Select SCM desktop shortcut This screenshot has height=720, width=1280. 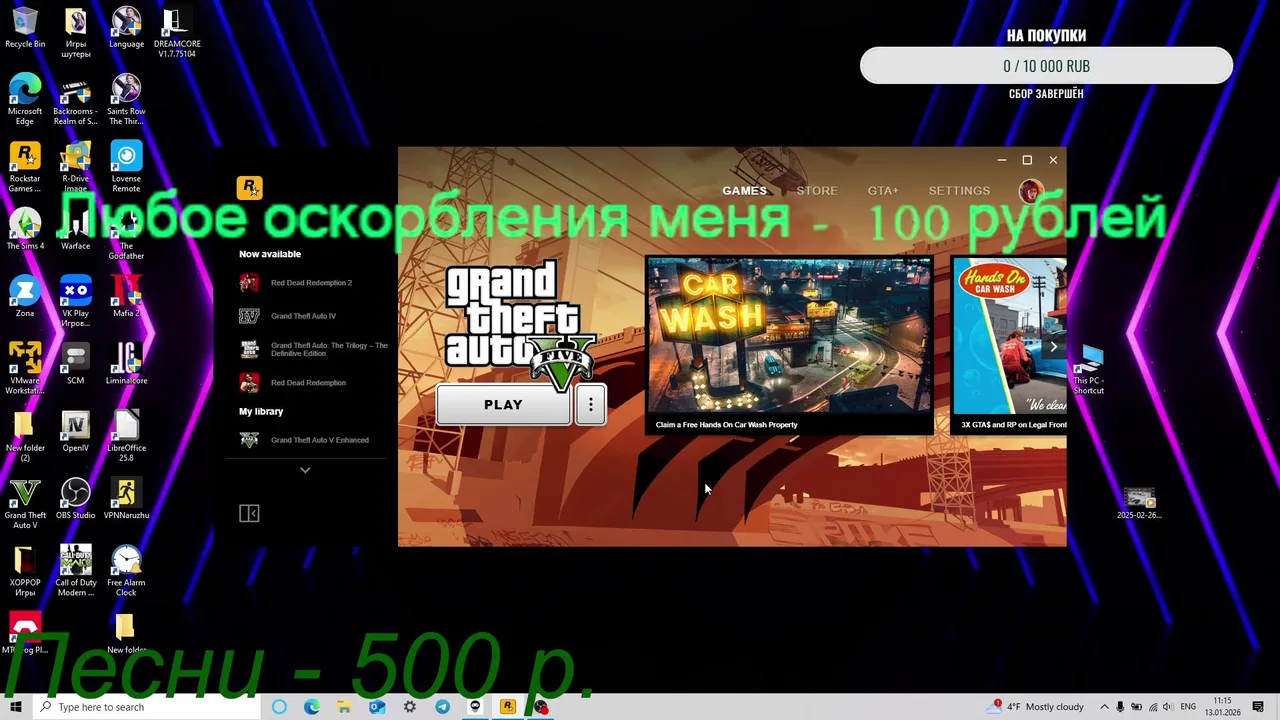point(75,364)
